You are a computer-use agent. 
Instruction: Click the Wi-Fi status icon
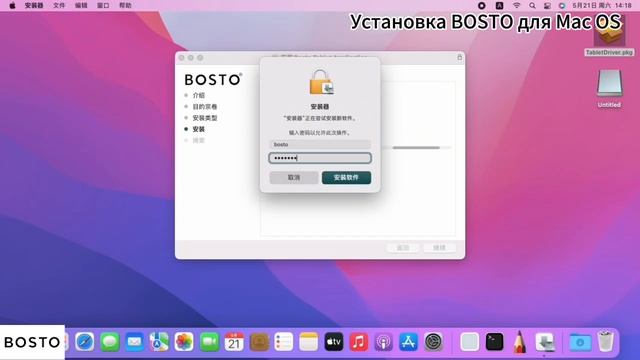(516, 5)
